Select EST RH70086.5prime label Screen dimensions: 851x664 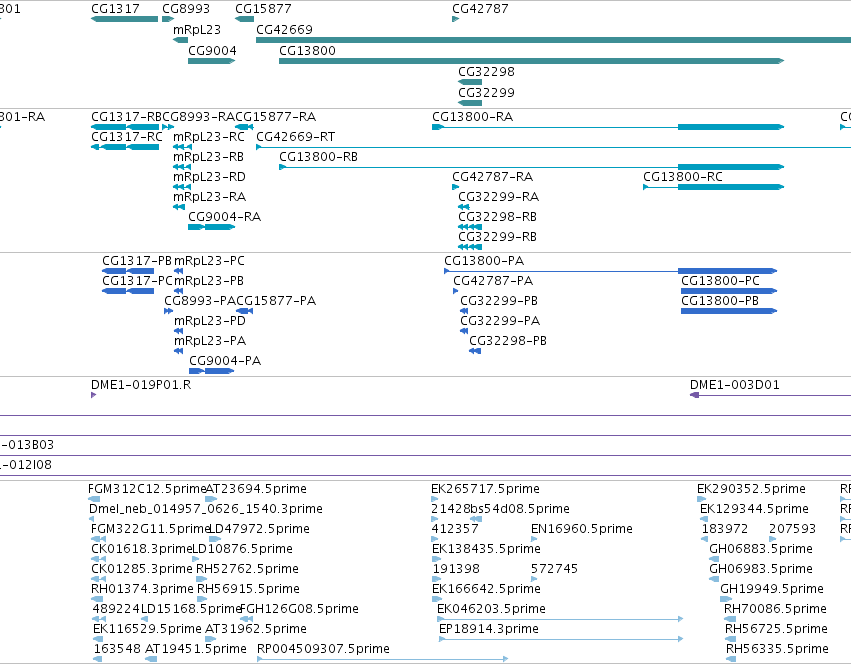point(775,609)
